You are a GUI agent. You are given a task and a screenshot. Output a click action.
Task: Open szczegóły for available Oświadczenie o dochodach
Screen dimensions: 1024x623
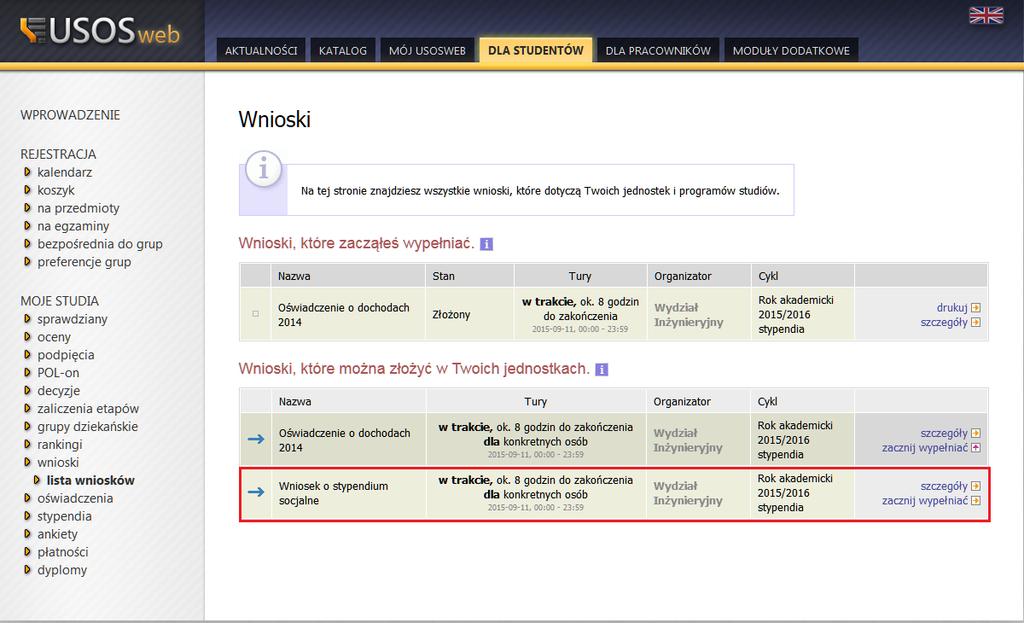[944, 433]
